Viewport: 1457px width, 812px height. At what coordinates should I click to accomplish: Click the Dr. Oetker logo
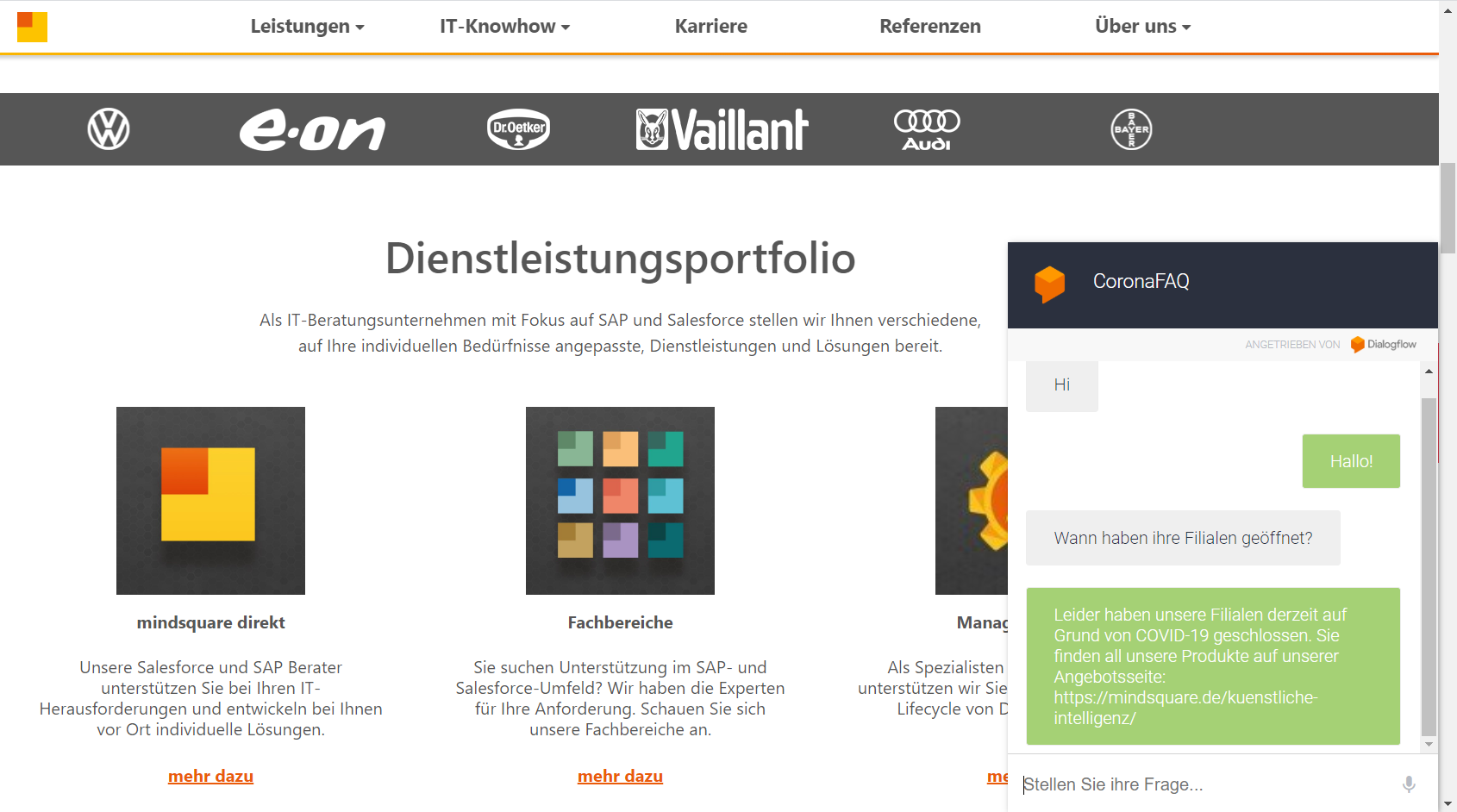[x=518, y=129]
